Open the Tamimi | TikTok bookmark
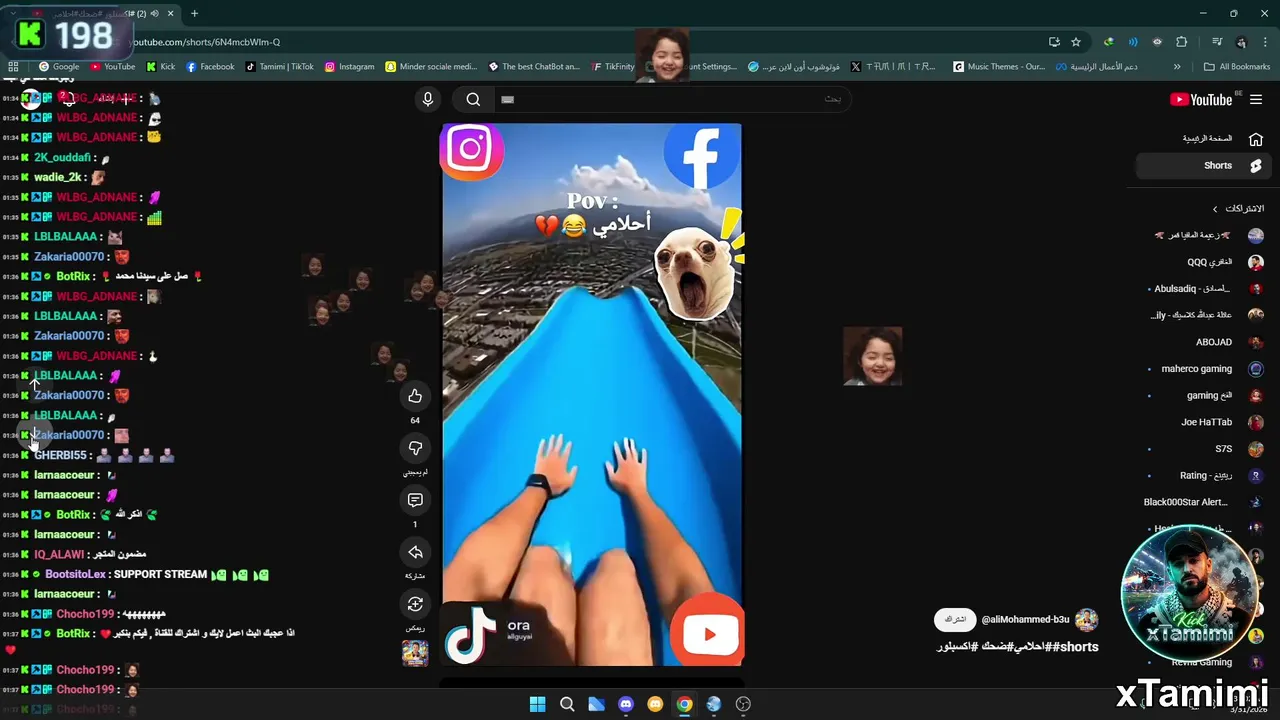The width and height of the screenshot is (1280, 720). [279, 67]
